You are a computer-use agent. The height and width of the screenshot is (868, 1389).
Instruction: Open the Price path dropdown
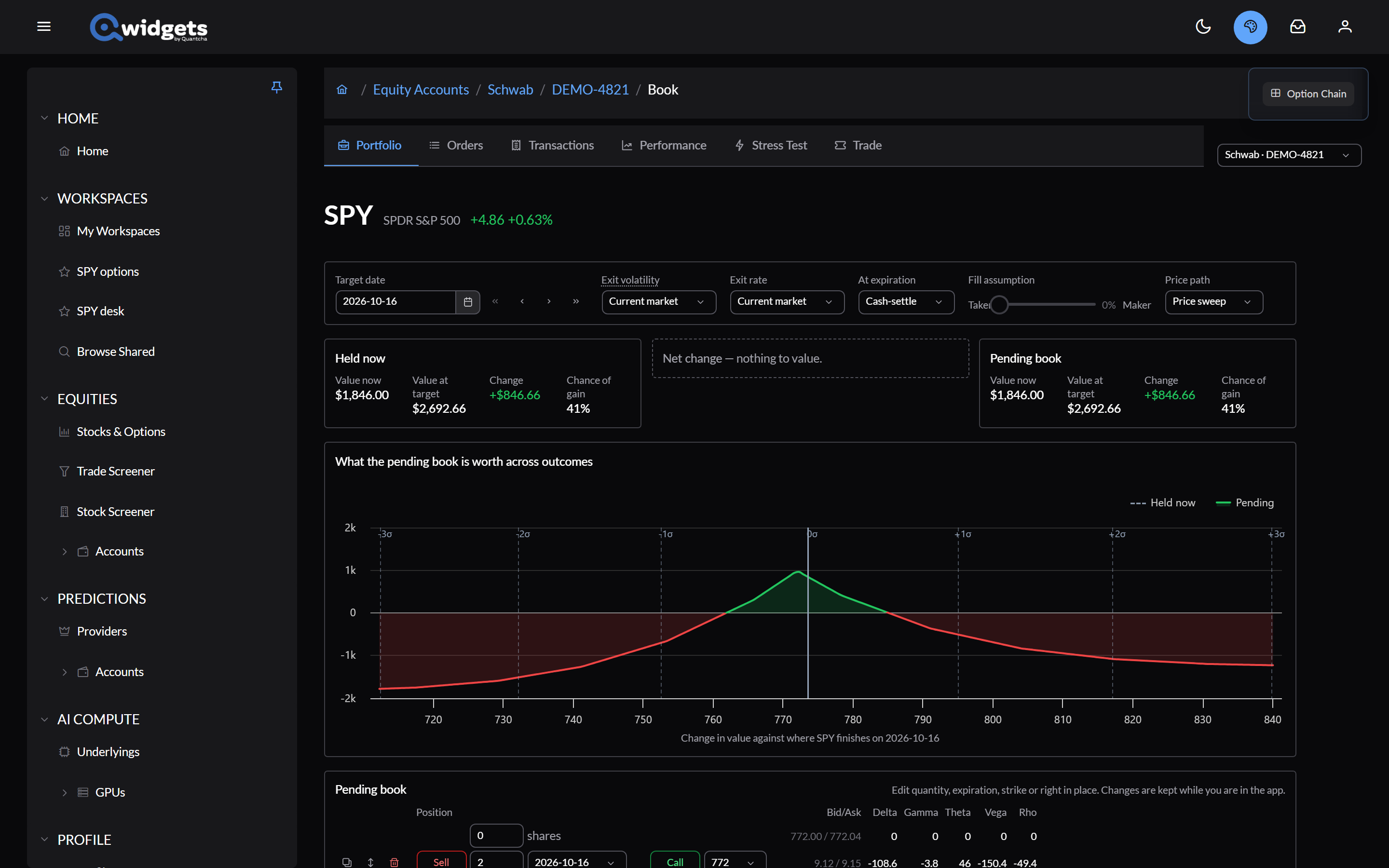(x=1213, y=302)
